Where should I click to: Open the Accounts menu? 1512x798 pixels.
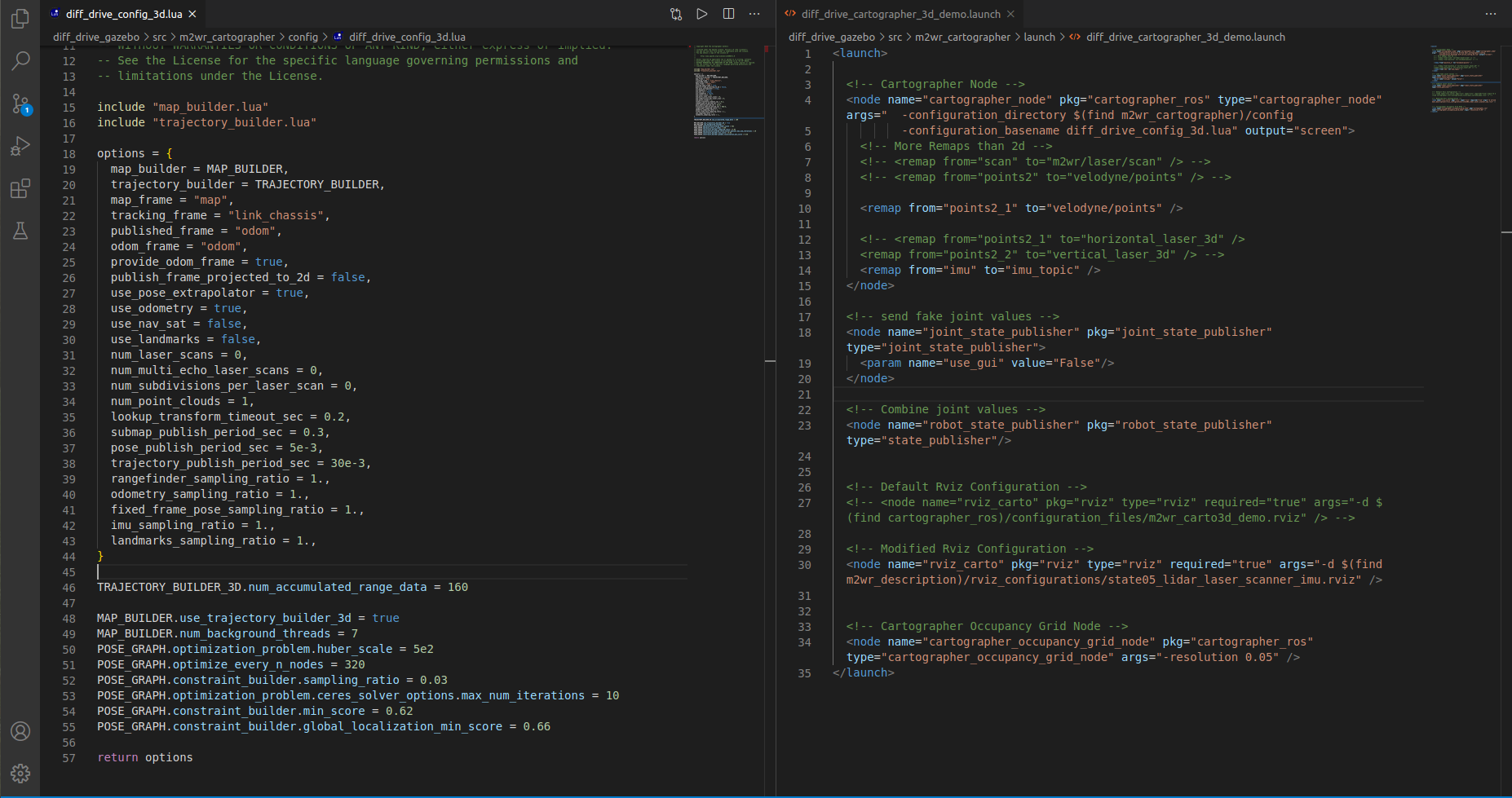pos(20,731)
